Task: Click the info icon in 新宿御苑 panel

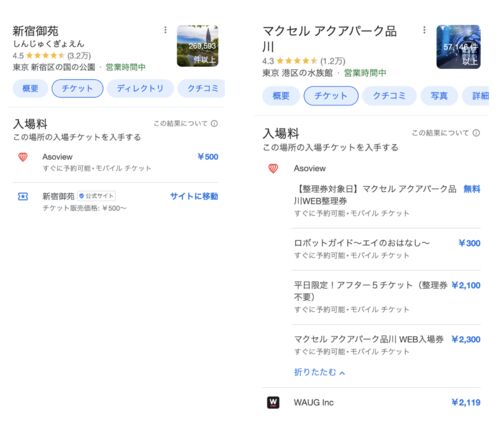Action: pyautogui.click(x=214, y=124)
